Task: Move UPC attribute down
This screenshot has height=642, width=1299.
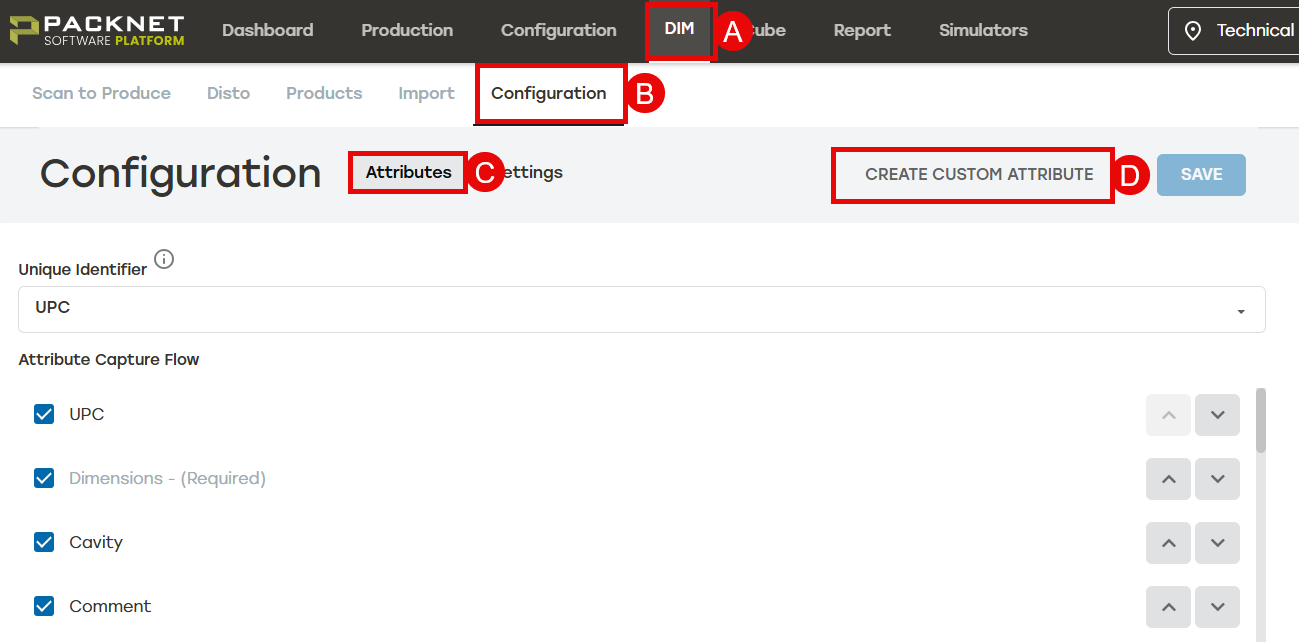Action: click(1217, 415)
